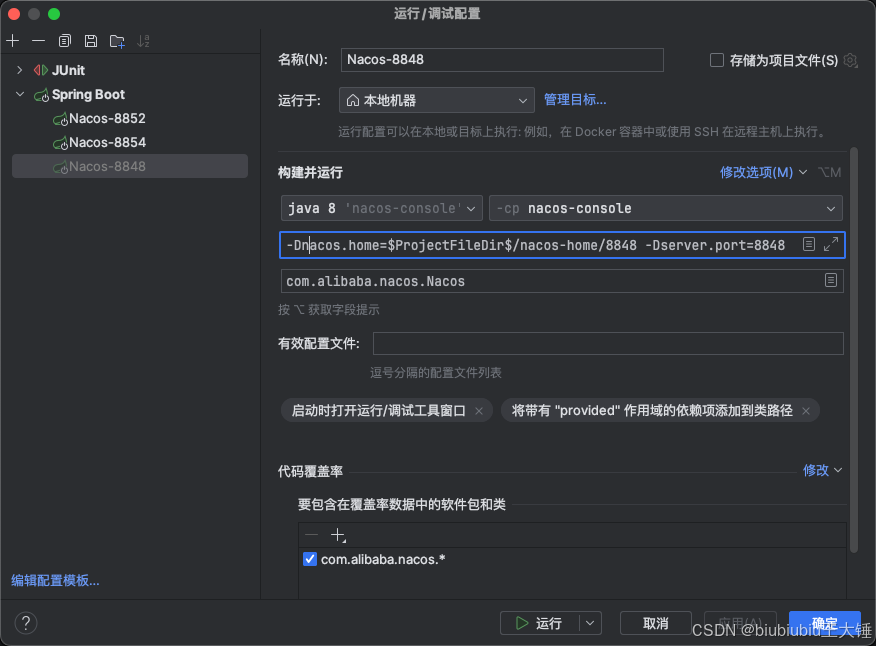
Task: Close the run/debug configuration dialog
Action: (14, 14)
